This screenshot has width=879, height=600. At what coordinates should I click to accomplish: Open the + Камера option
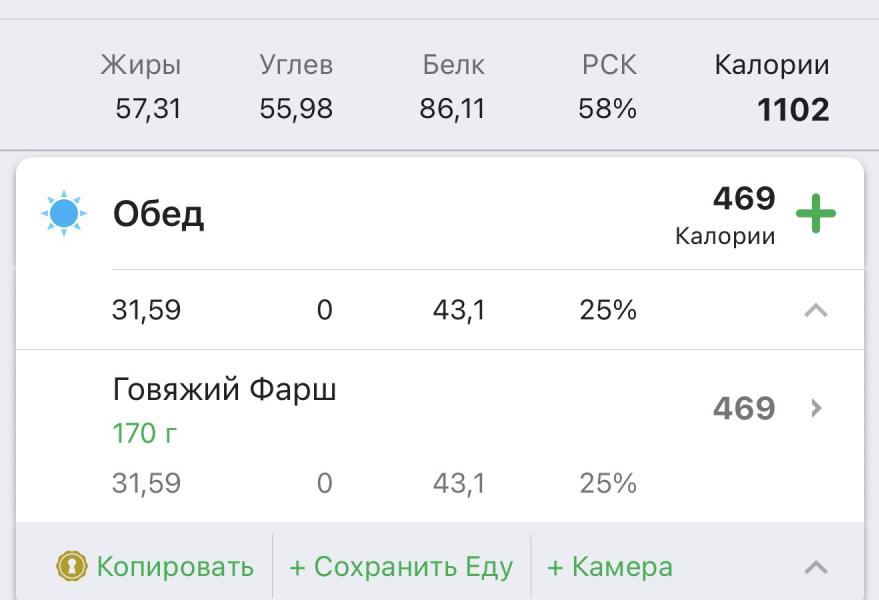(610, 567)
